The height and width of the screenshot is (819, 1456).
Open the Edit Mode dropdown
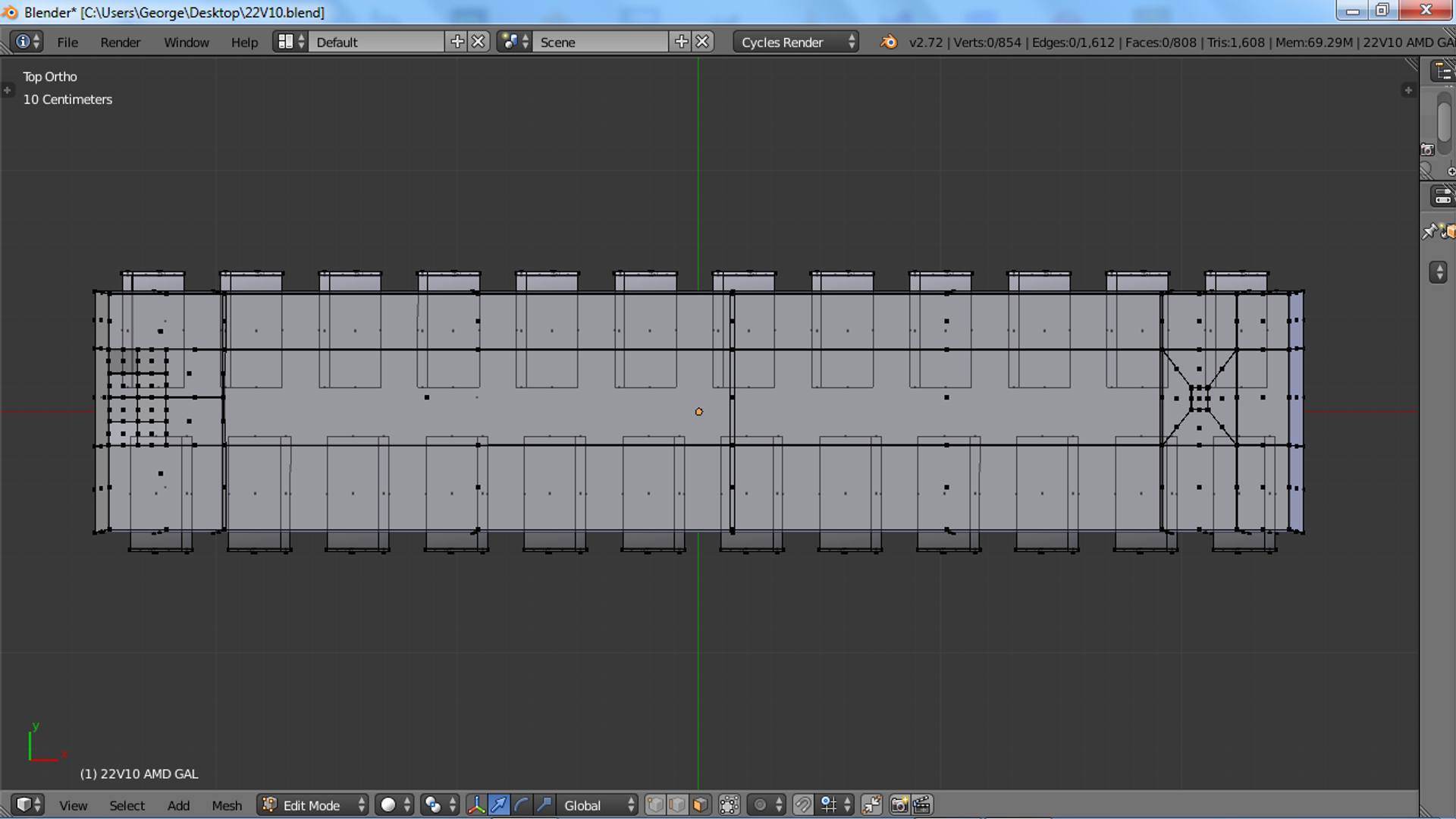pos(313,805)
